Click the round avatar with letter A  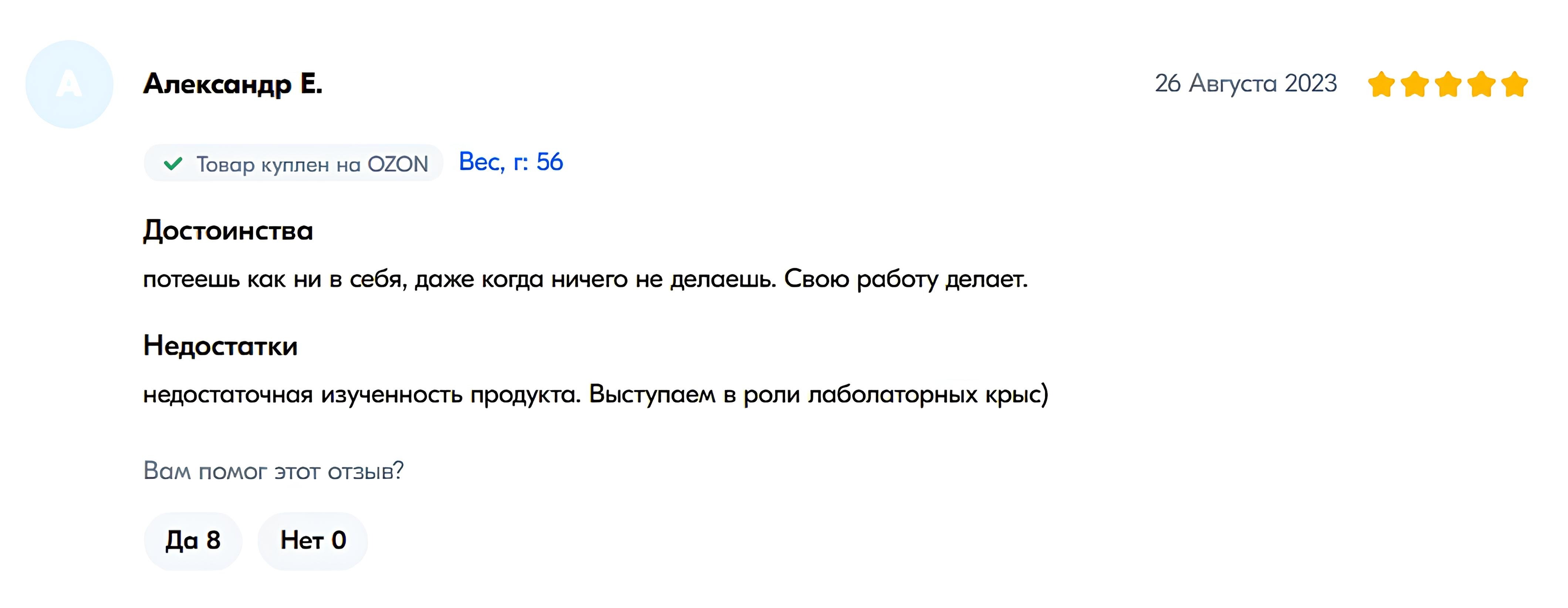tap(70, 84)
